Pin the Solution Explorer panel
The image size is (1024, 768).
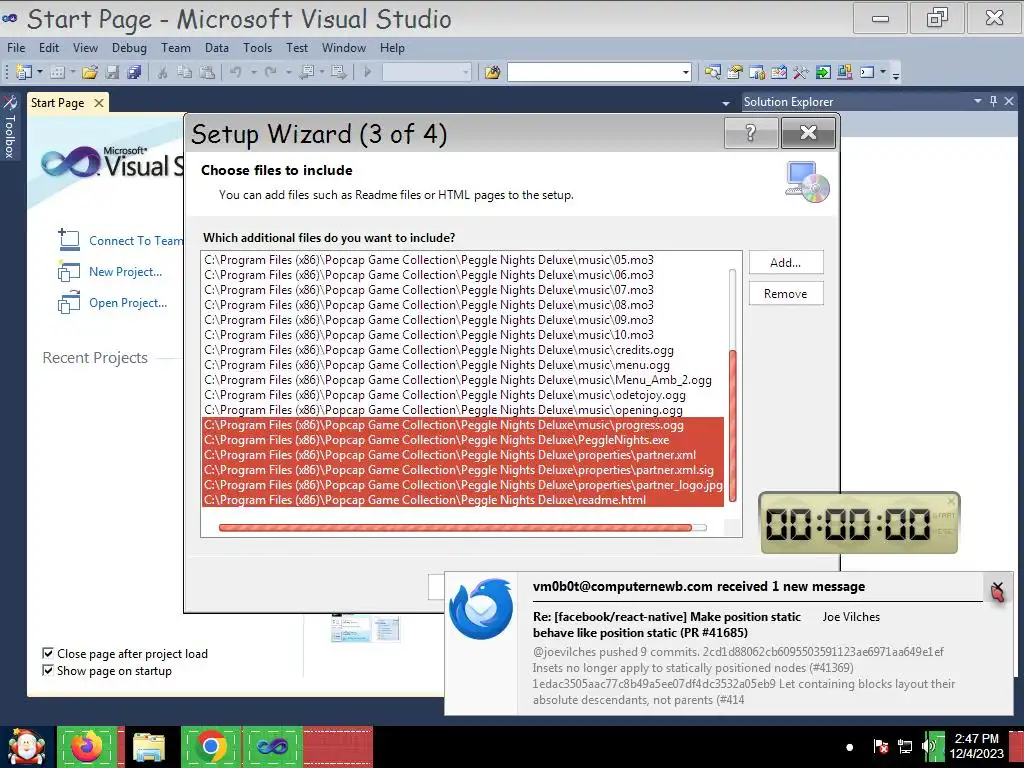point(993,101)
